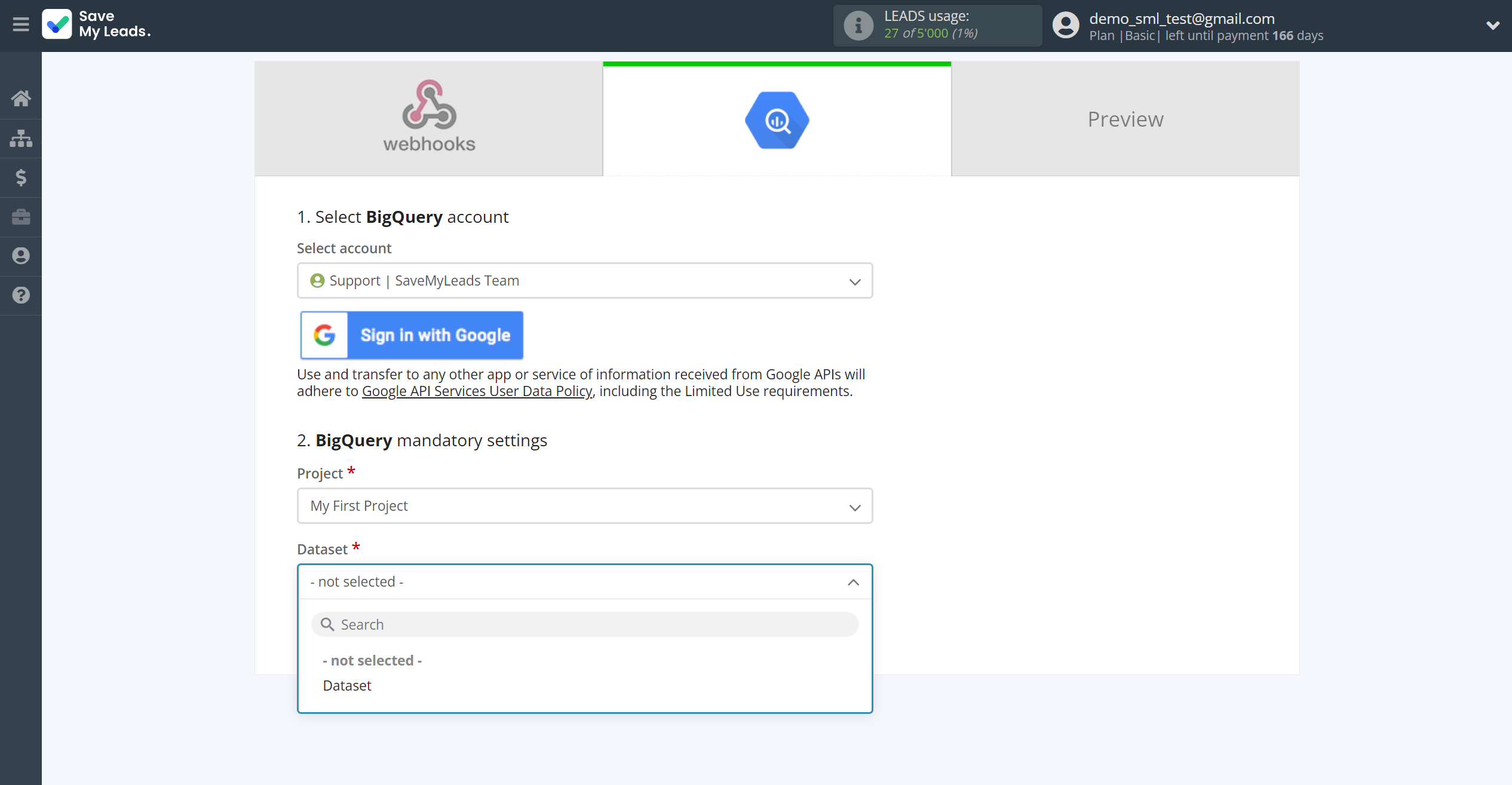Open billing dollar icon in sidebar
The width and height of the screenshot is (1512, 785).
(21, 177)
